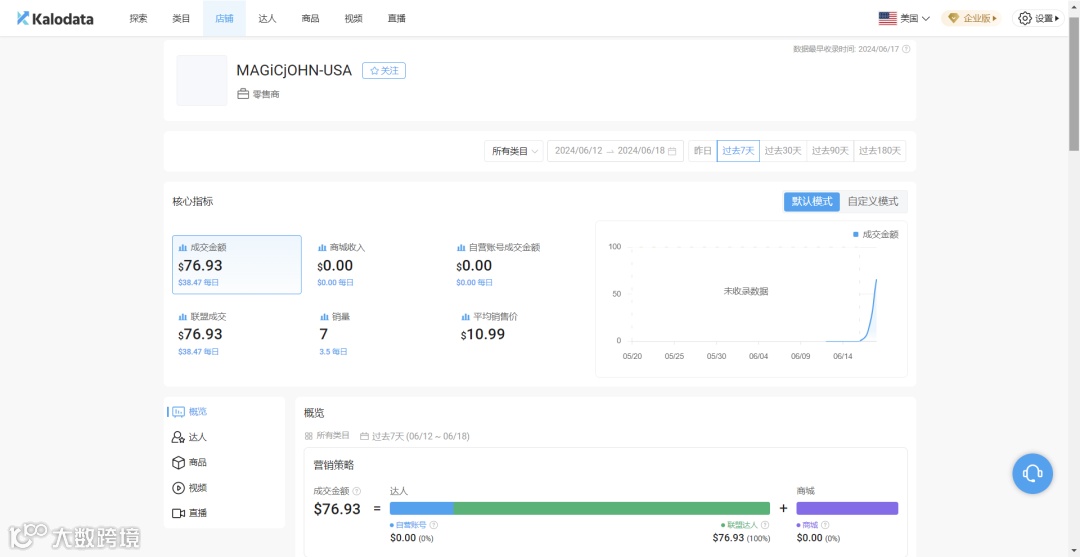
Task: Click the green 联盟达人 bar segment
Action: click(612, 508)
